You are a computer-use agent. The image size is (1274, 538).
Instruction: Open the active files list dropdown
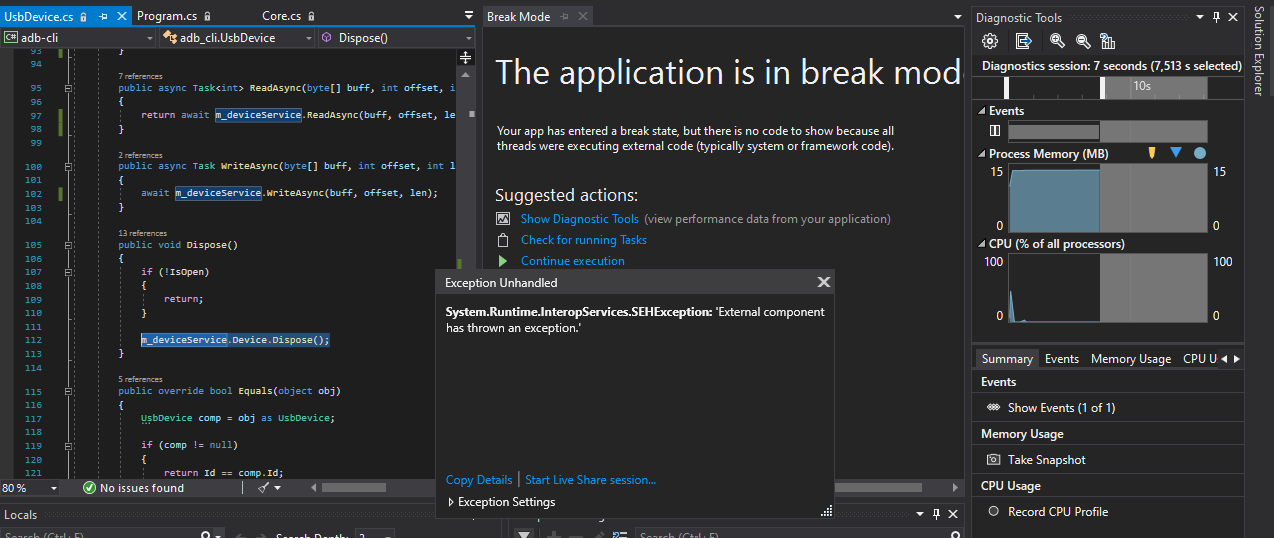click(469, 17)
